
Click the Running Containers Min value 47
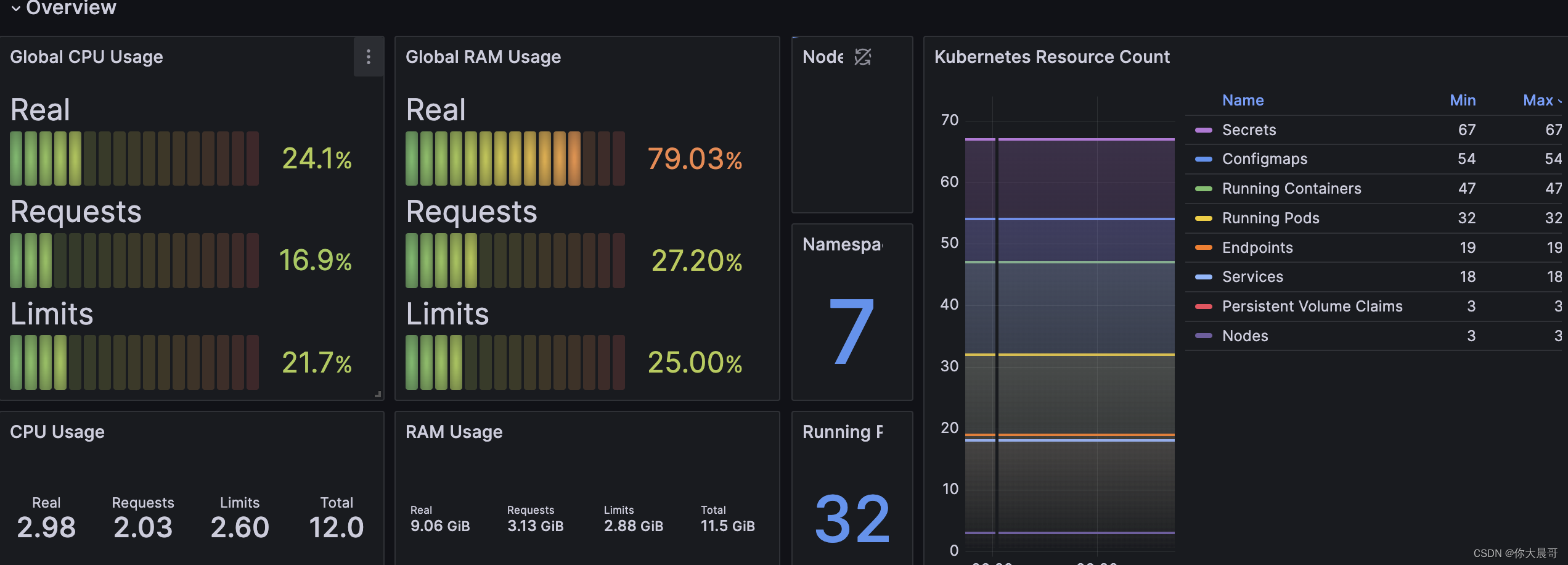tap(1467, 188)
